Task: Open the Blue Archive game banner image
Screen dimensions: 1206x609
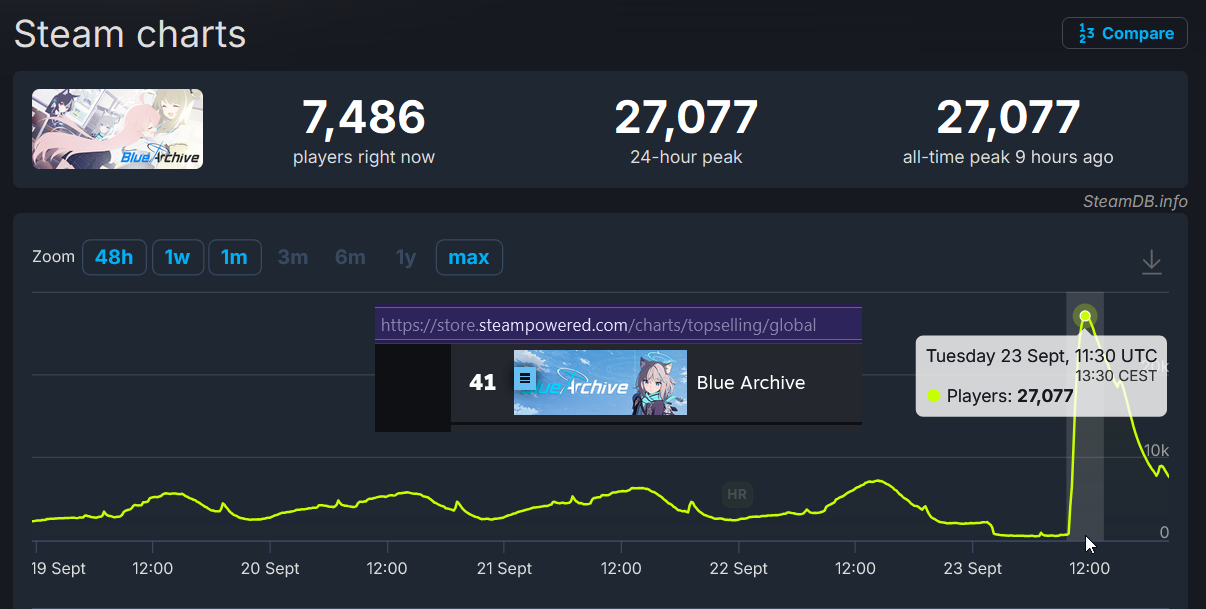Action: pos(117,129)
